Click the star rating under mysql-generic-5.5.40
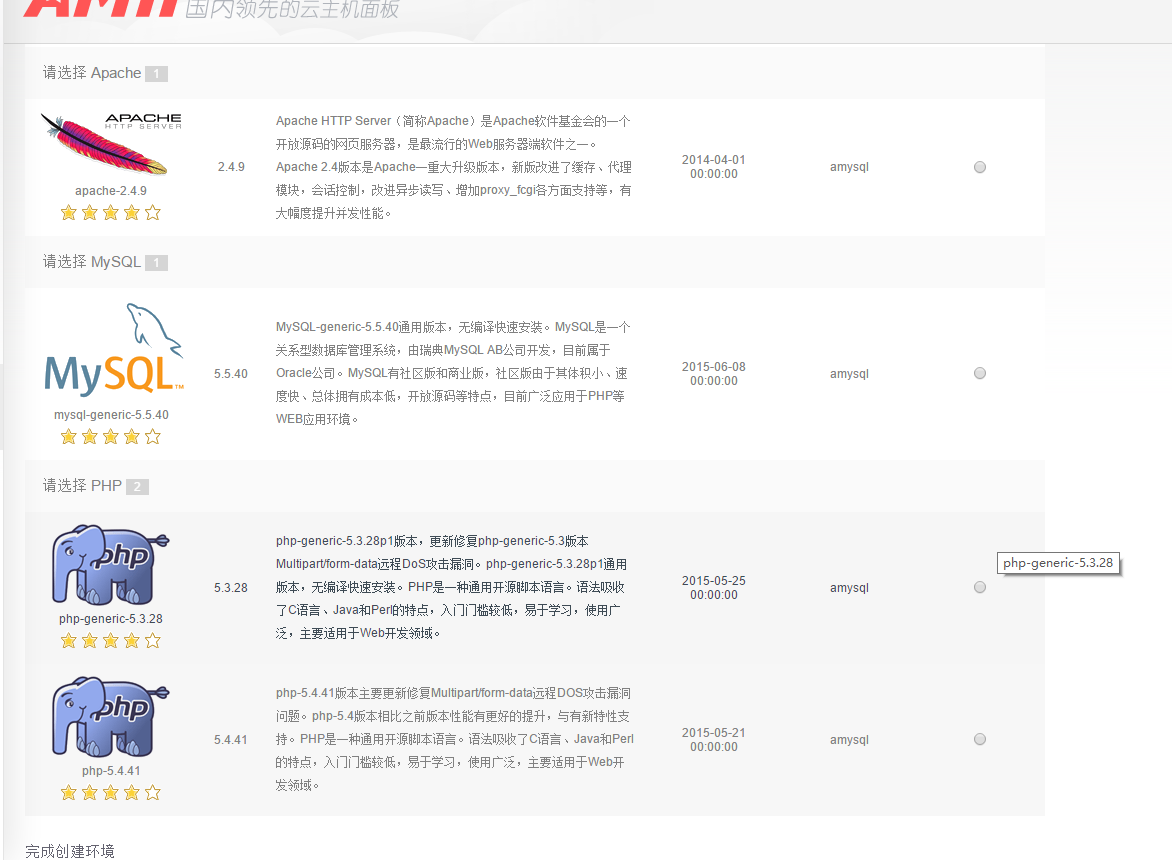 tap(110, 436)
